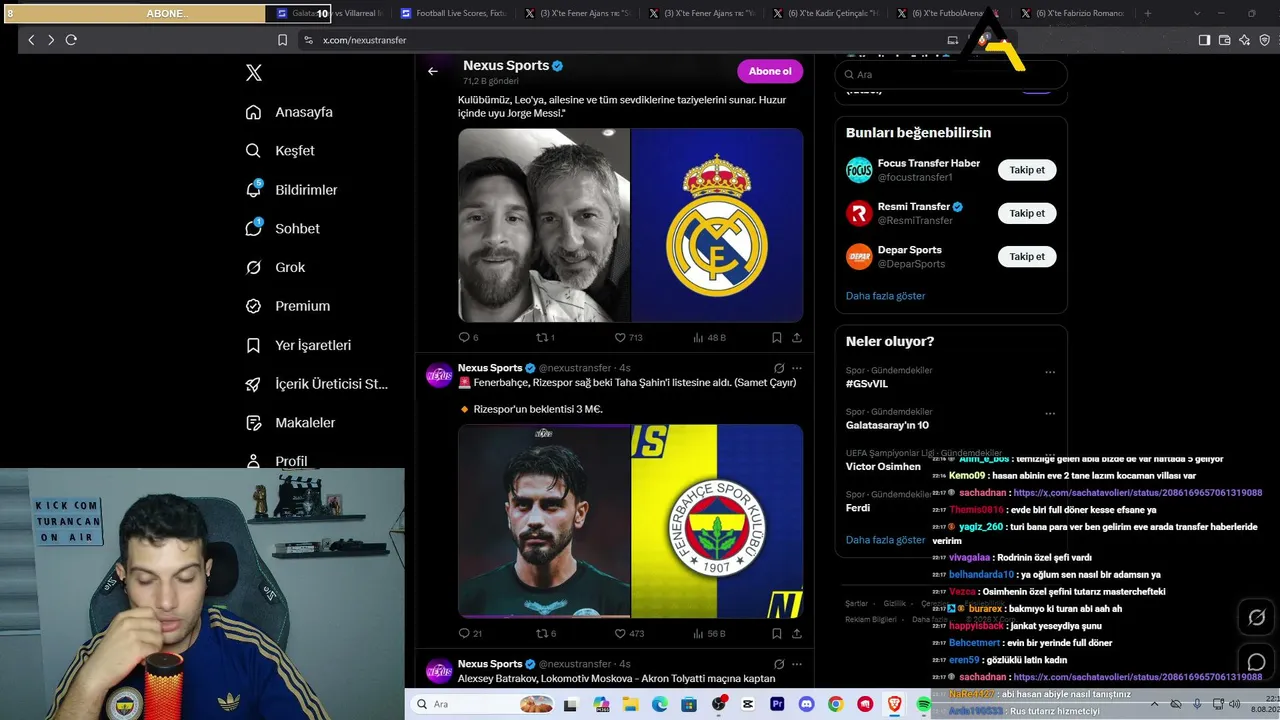Screen dimensions: 1280x720
Task: Open the Resmi Transfer profile
Action: pyautogui.click(x=914, y=207)
